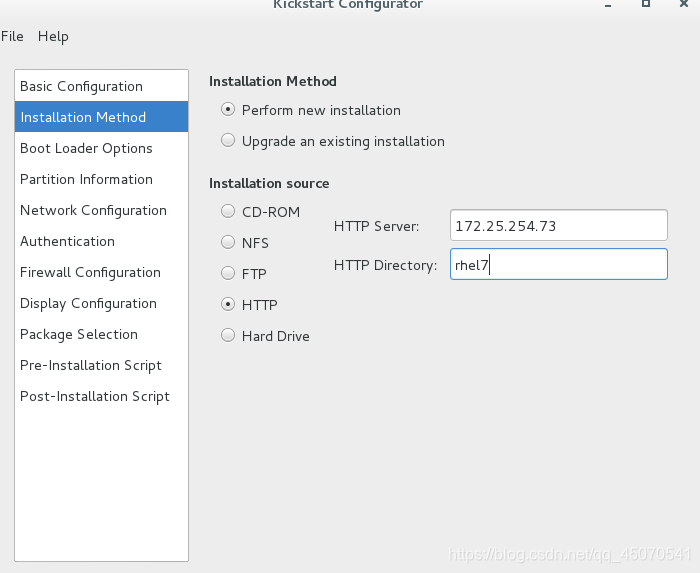This screenshot has height=573, width=700.
Task: Open the File menu
Action: point(12,36)
